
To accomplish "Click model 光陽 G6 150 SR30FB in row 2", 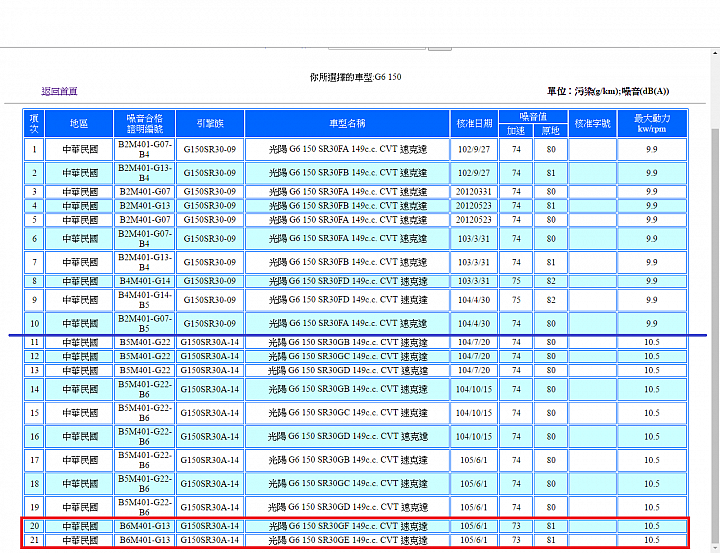I will tap(347, 173).
